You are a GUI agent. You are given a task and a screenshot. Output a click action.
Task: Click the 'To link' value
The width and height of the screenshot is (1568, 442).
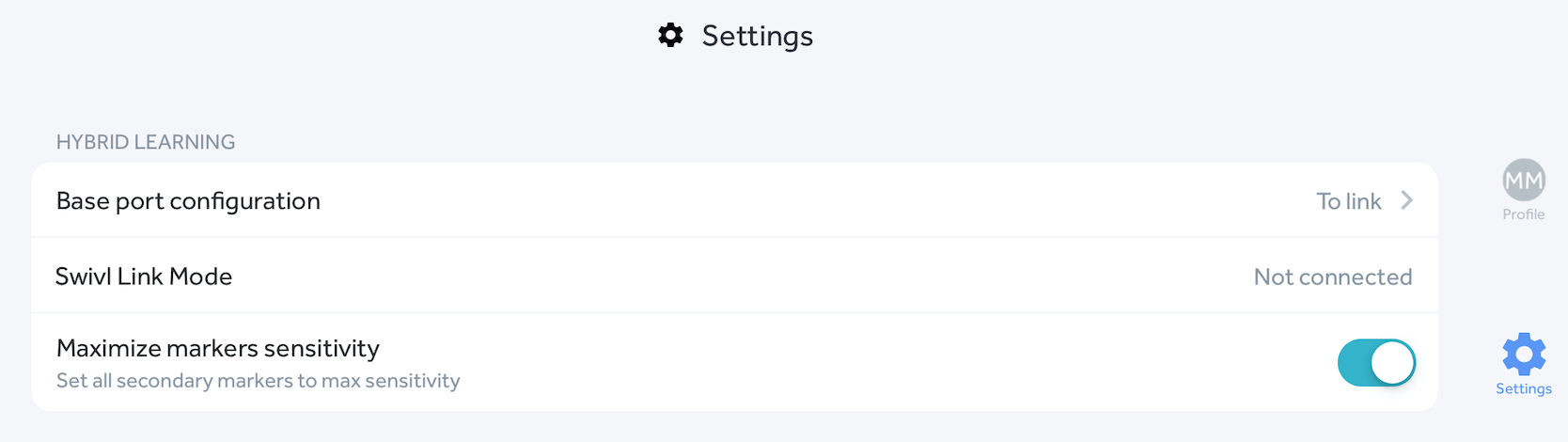click(1348, 201)
